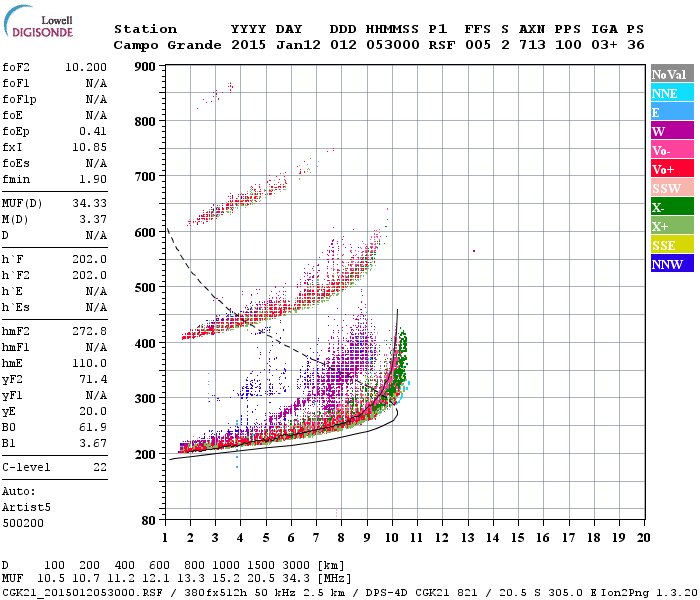Click the MUF(D) value 34.33

pos(90,204)
